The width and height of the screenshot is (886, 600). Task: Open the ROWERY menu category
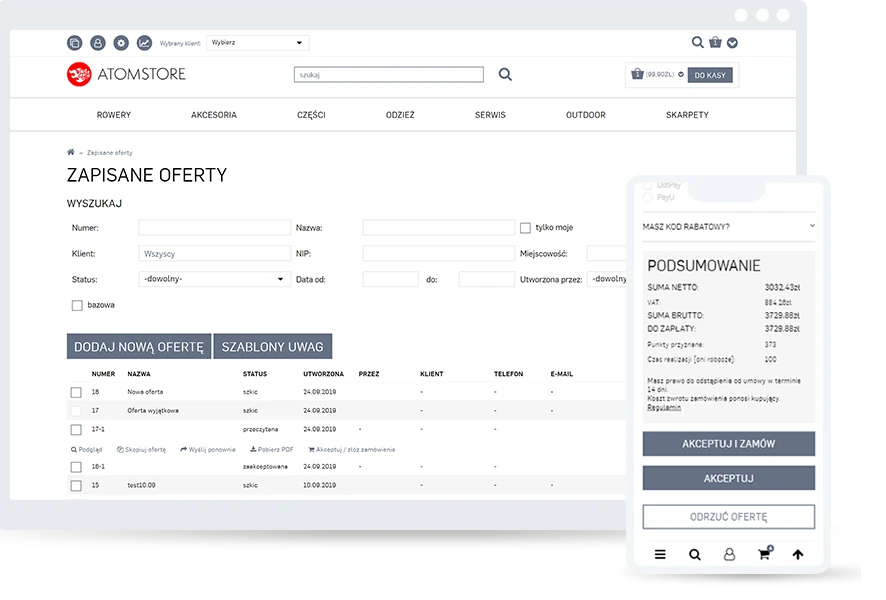click(x=114, y=115)
